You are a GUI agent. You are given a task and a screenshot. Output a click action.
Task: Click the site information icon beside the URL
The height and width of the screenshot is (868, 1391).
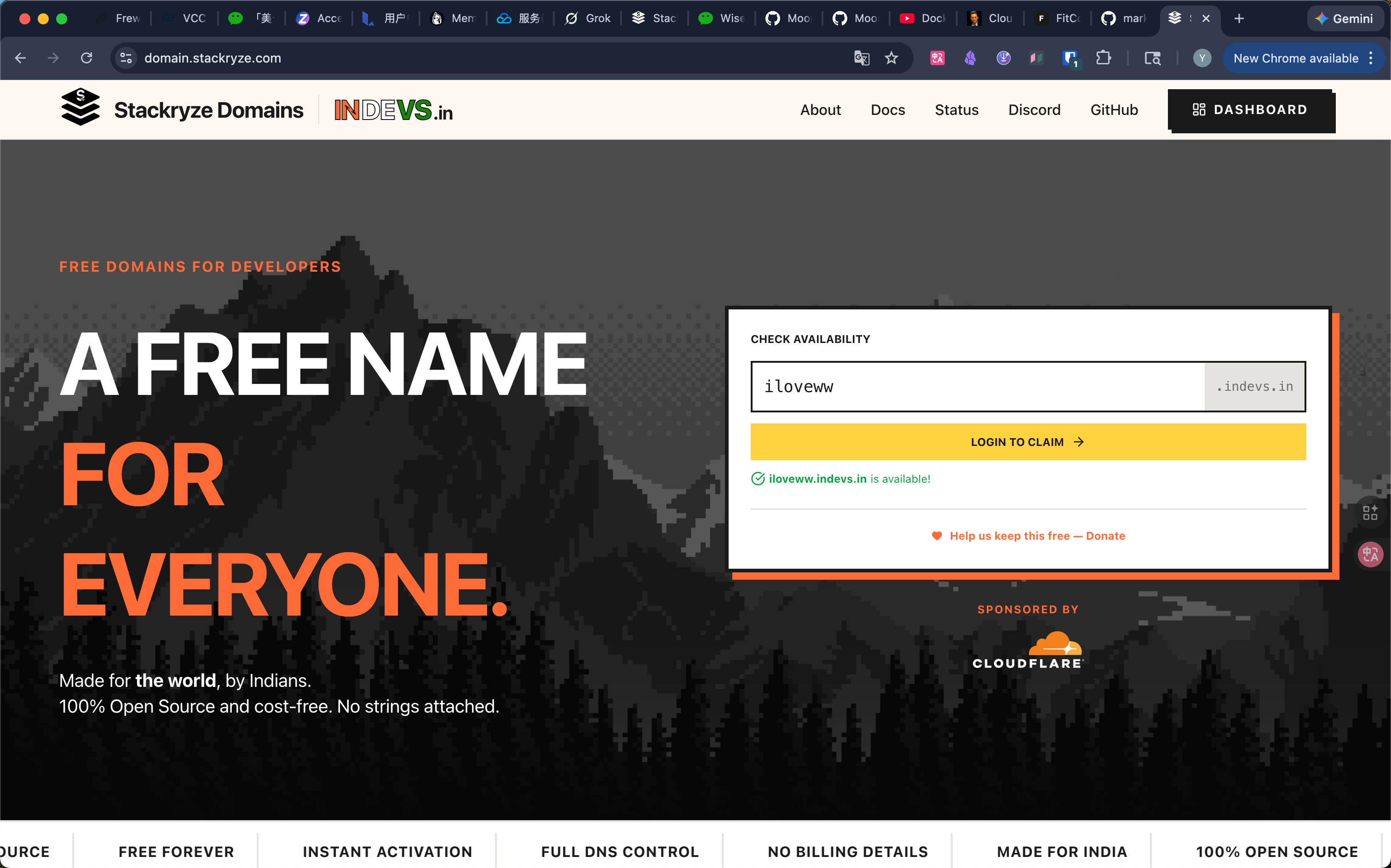pos(126,58)
